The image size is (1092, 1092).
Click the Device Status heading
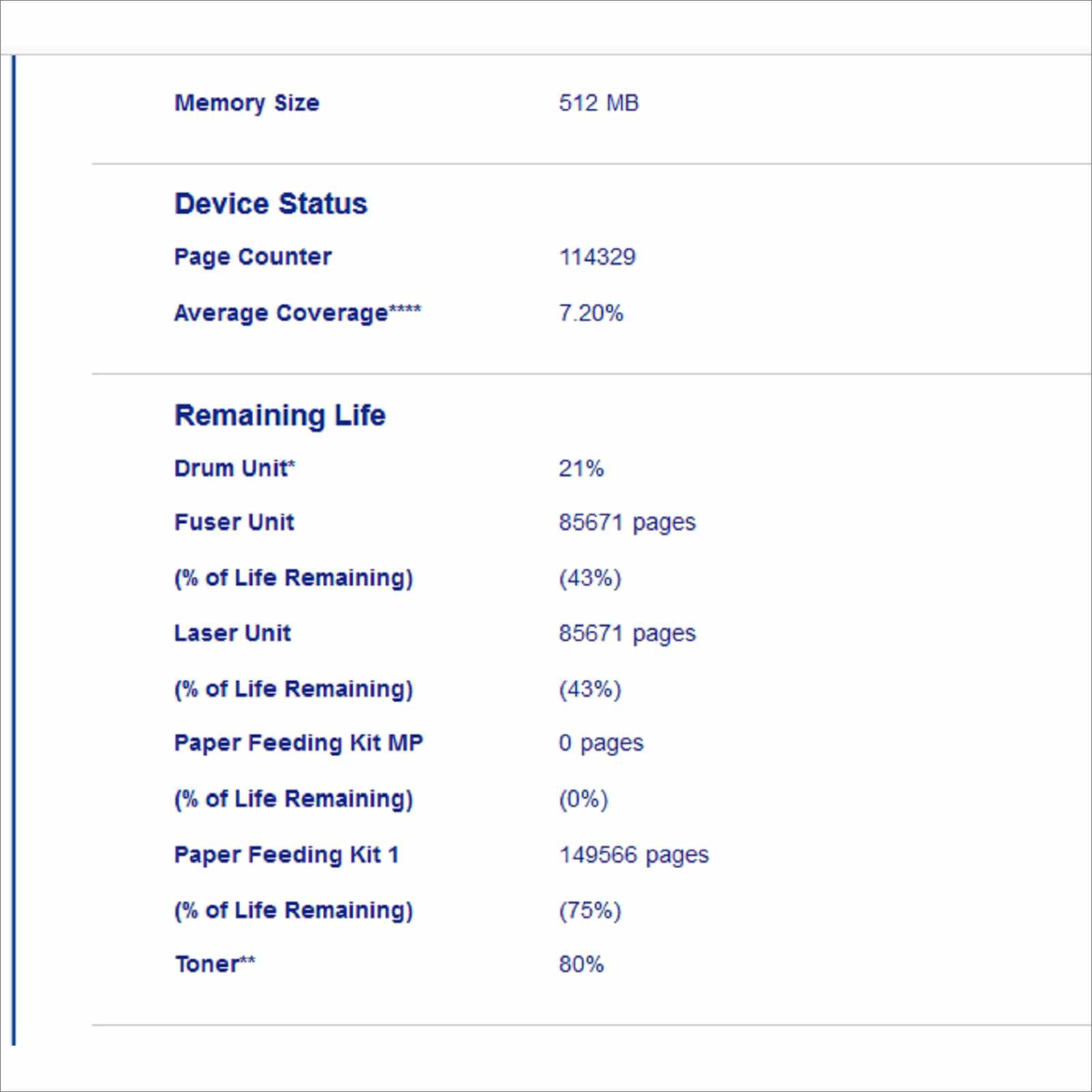tap(271, 203)
